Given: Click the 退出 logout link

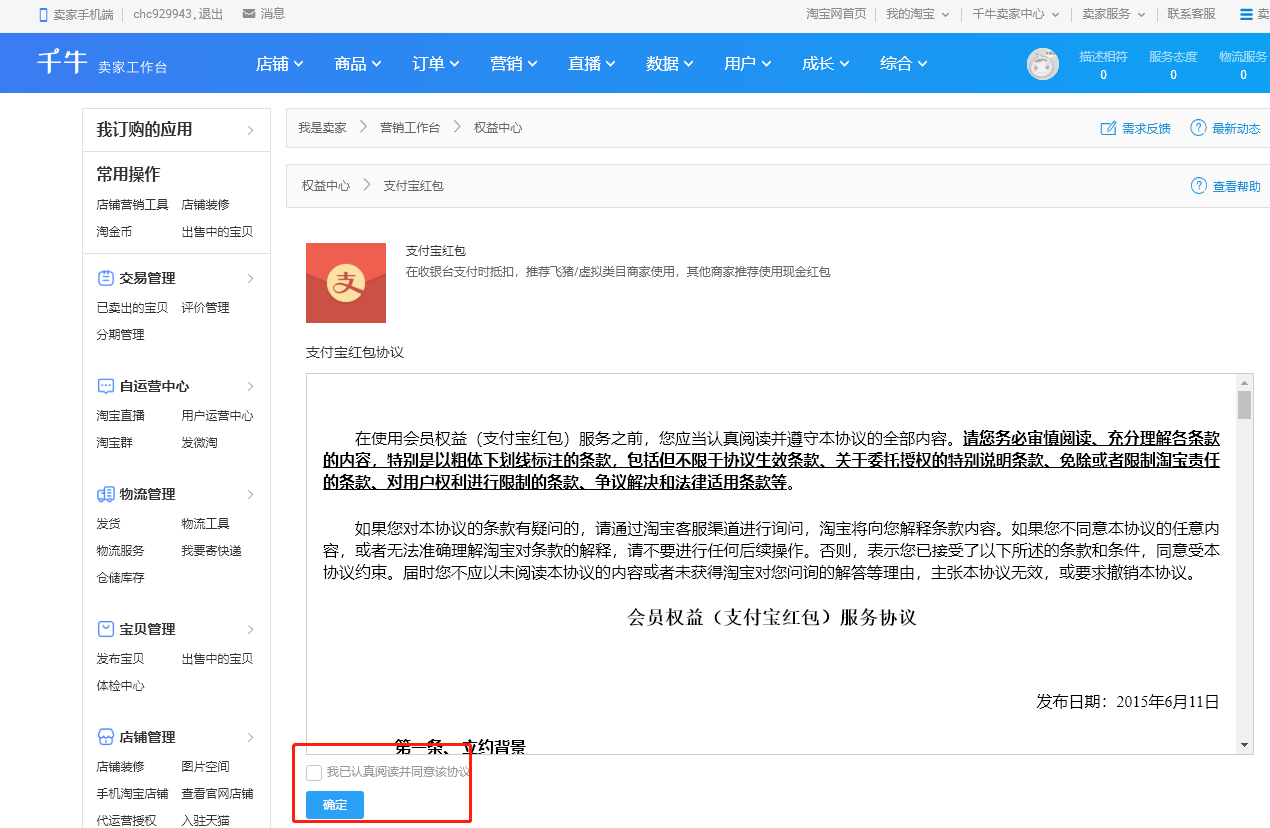Looking at the screenshot, I should [x=211, y=14].
